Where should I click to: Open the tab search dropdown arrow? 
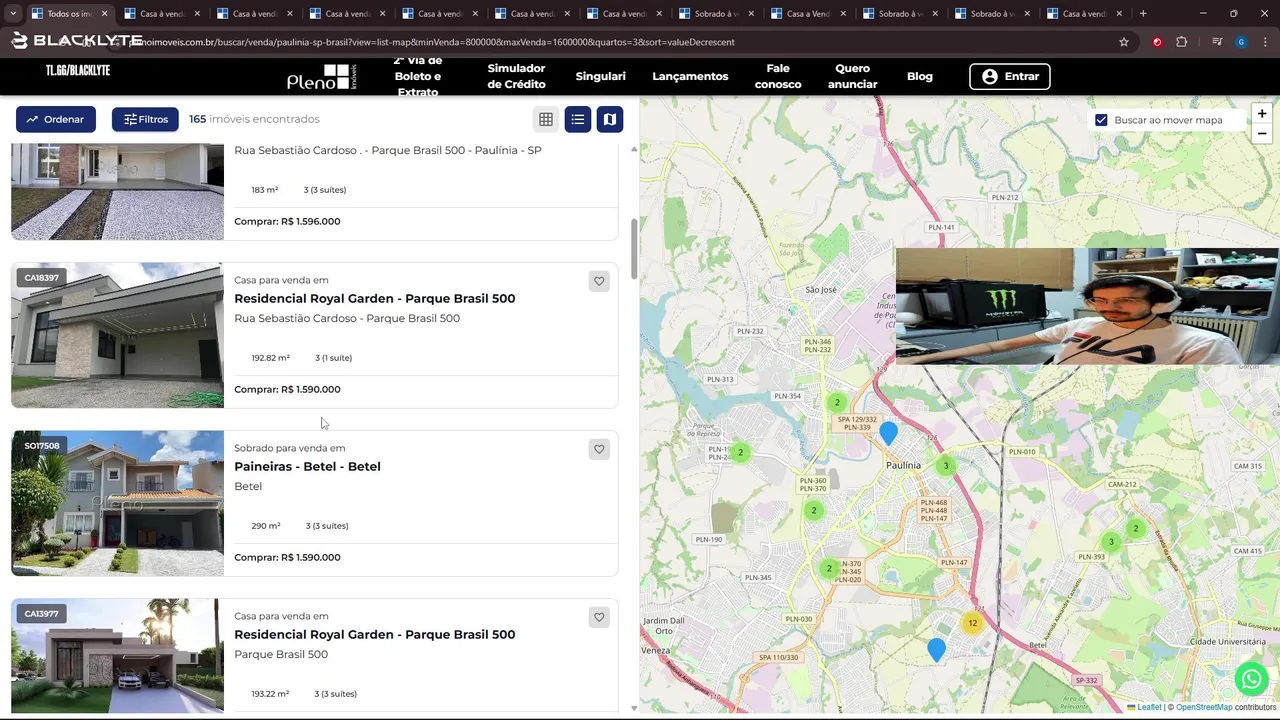(x=13, y=14)
